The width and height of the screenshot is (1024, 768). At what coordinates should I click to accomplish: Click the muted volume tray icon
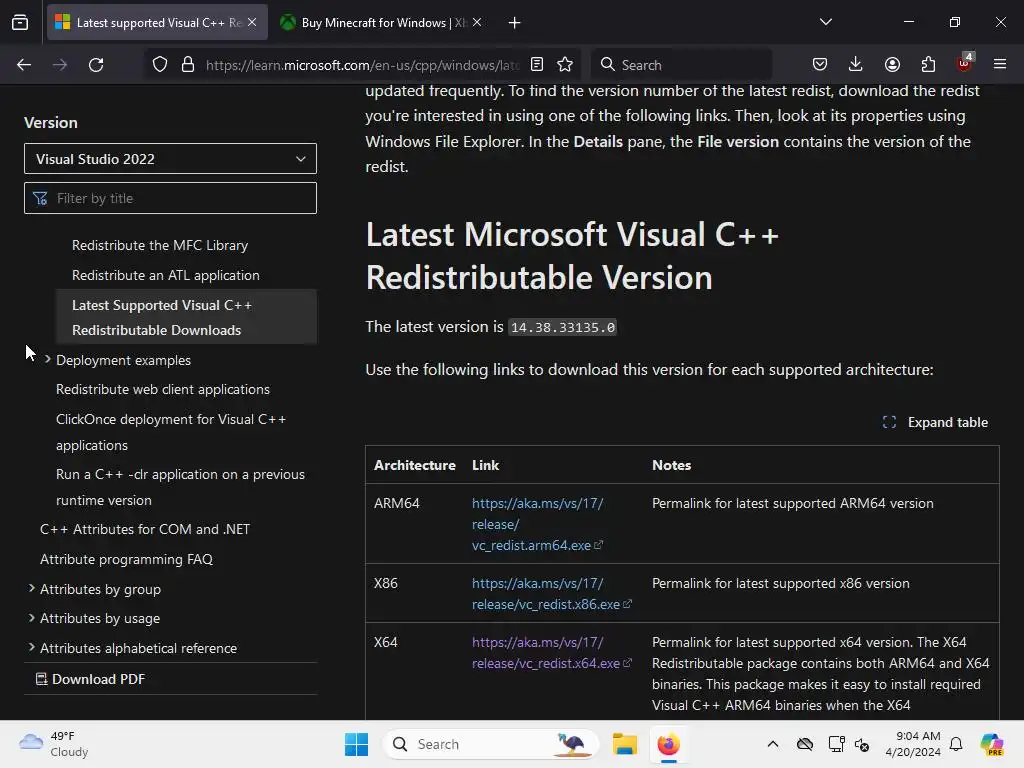point(862,744)
